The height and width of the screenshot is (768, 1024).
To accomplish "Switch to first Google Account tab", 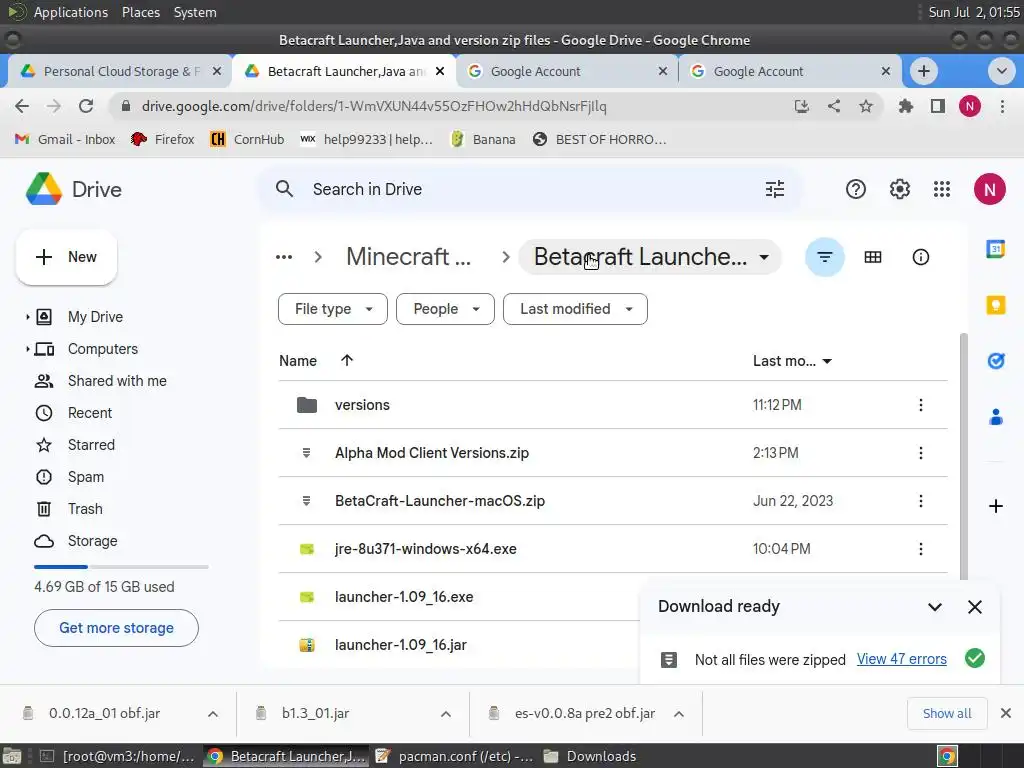I will coord(566,71).
